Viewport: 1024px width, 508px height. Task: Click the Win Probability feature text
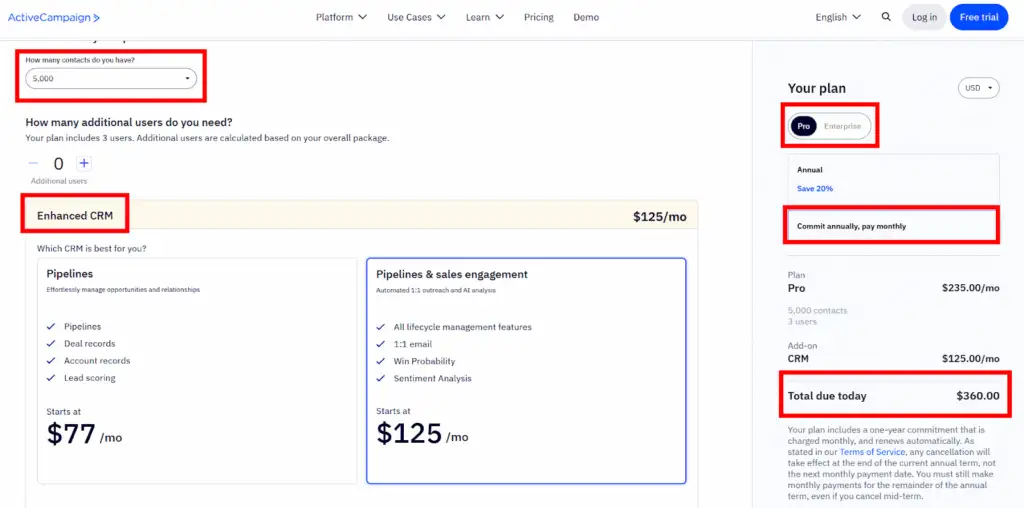[x=424, y=361]
